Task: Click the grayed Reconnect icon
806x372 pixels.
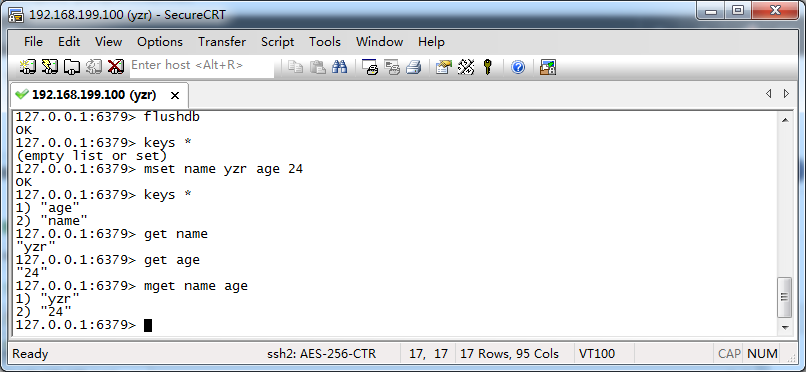Action: tap(94, 67)
